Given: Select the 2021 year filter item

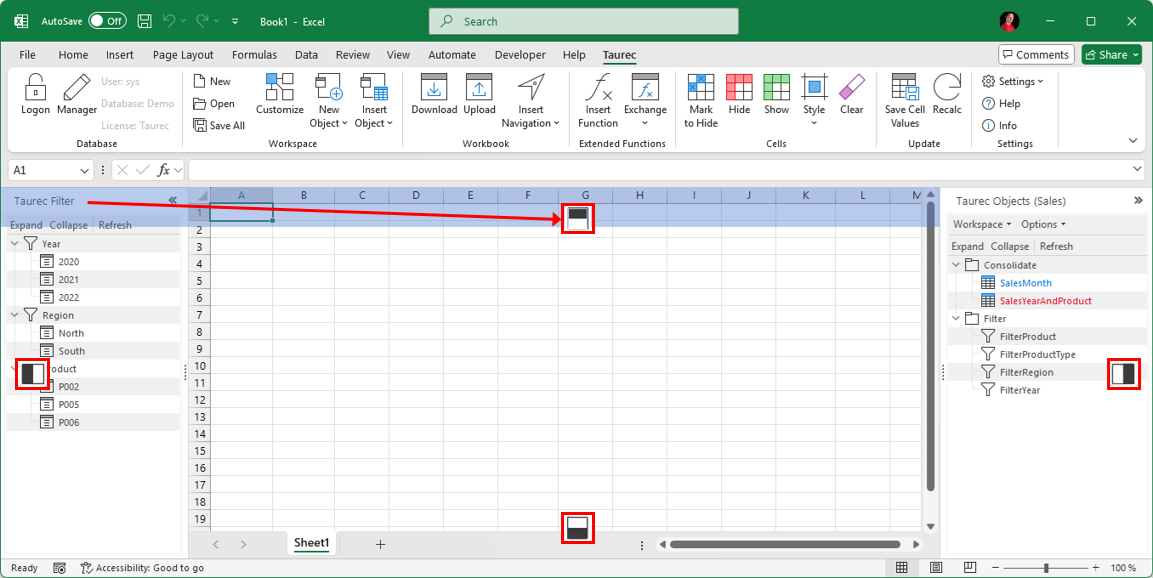Looking at the screenshot, I should [x=68, y=279].
